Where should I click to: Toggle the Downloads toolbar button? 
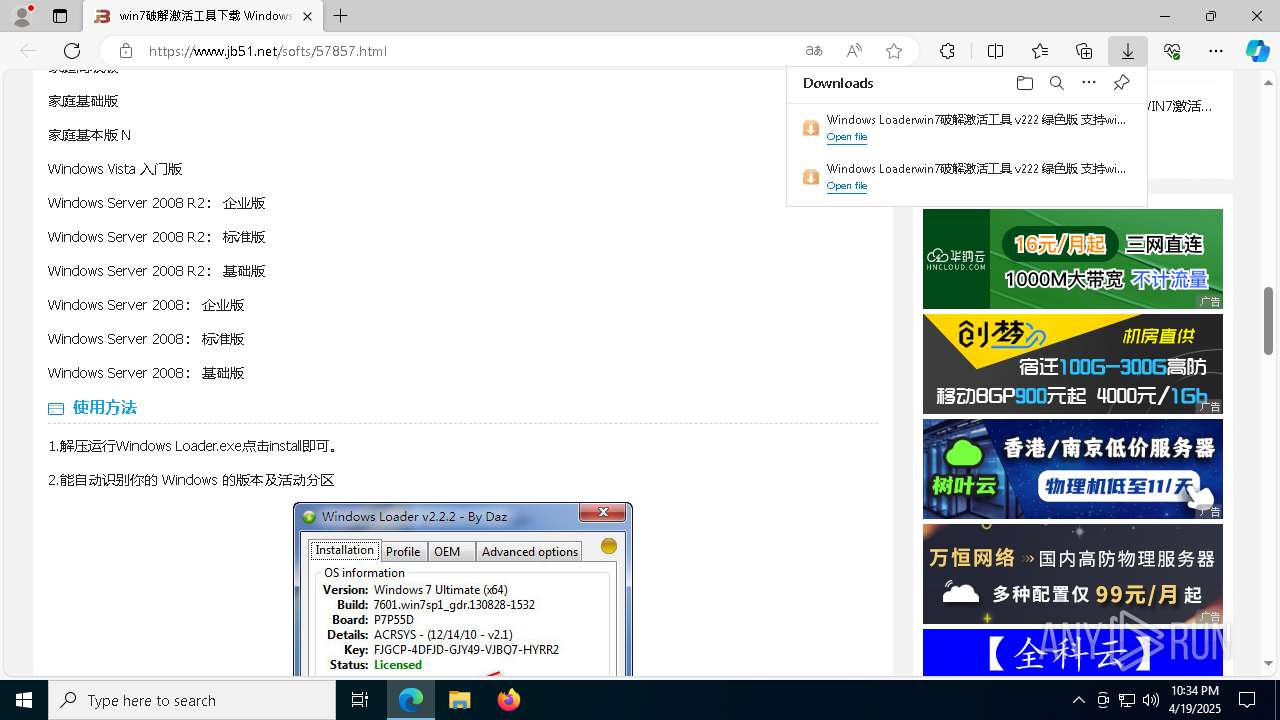coord(1127,51)
